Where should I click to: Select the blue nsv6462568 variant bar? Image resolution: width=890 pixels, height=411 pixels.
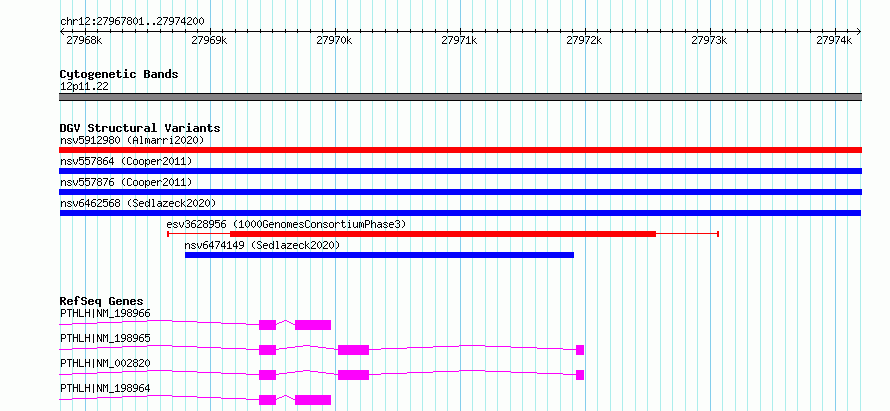click(460, 213)
